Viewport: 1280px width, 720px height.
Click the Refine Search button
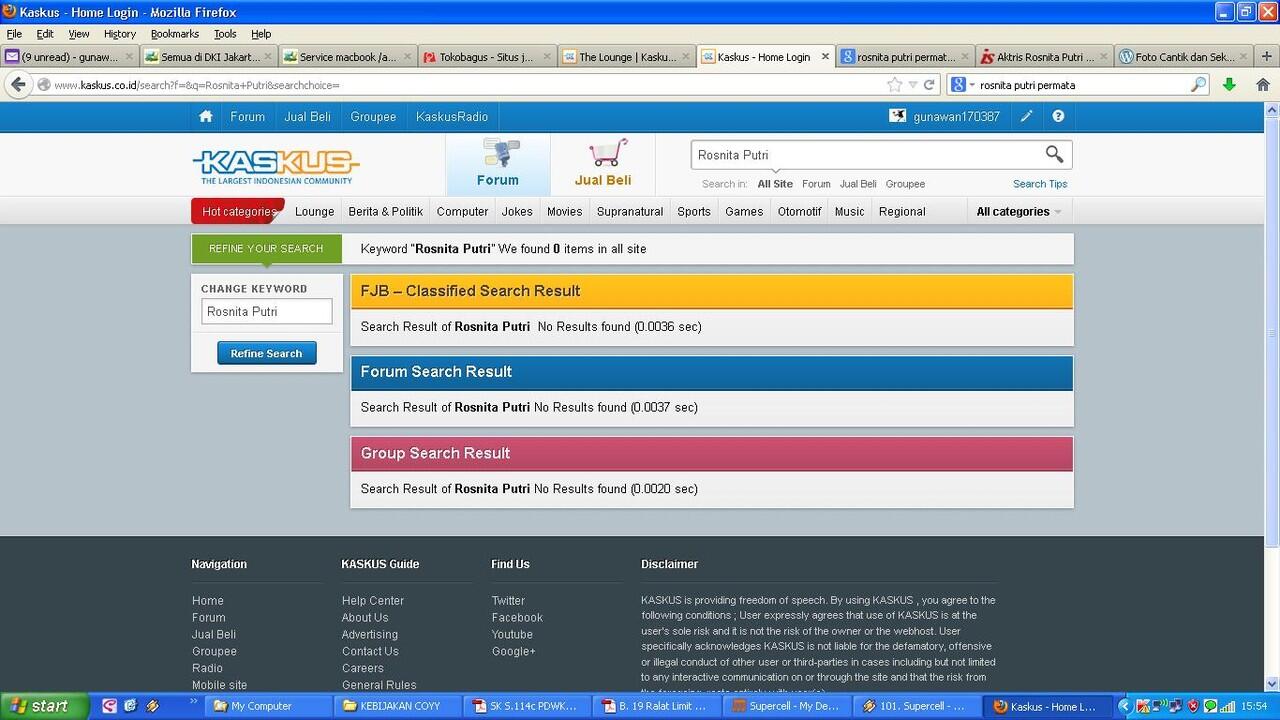[x=266, y=353]
